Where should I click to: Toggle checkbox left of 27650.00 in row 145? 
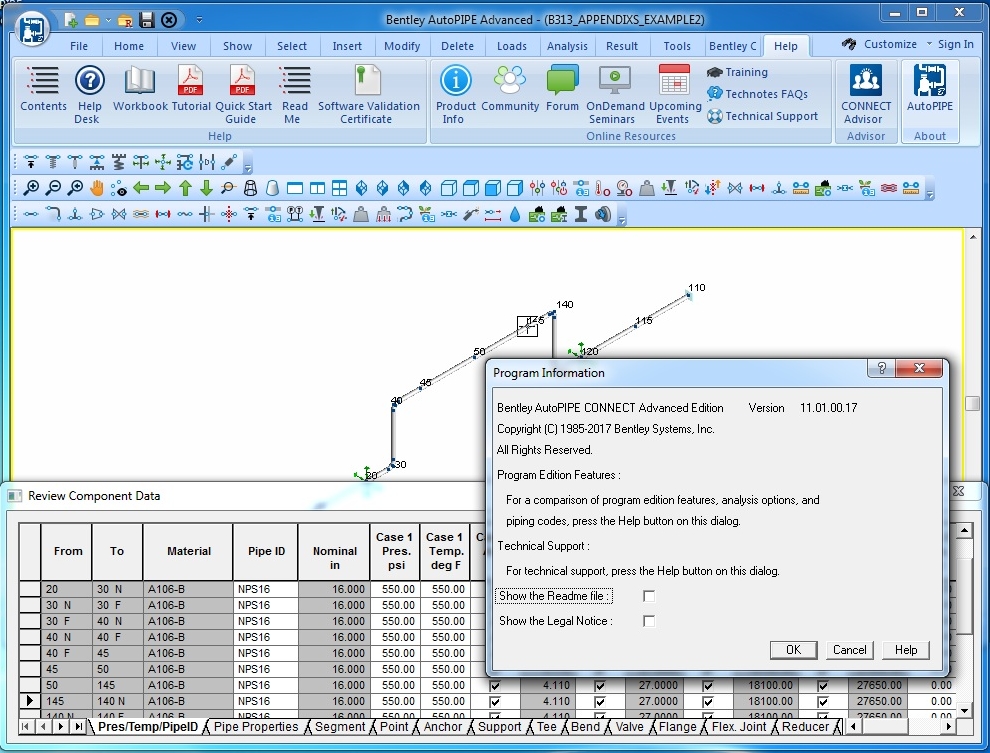click(x=823, y=701)
